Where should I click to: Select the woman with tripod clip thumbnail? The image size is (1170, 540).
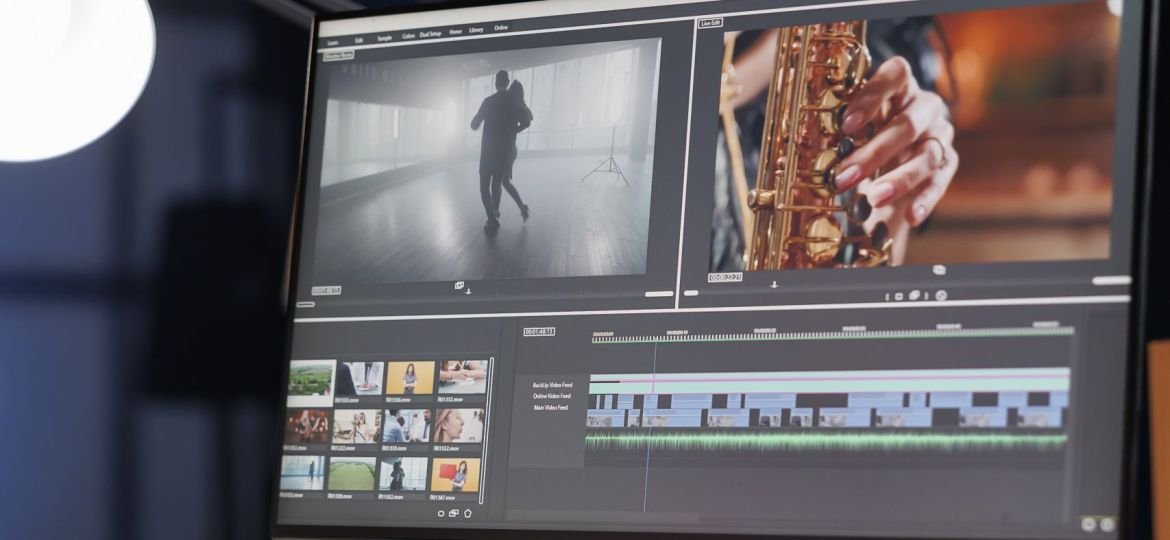pos(357,427)
